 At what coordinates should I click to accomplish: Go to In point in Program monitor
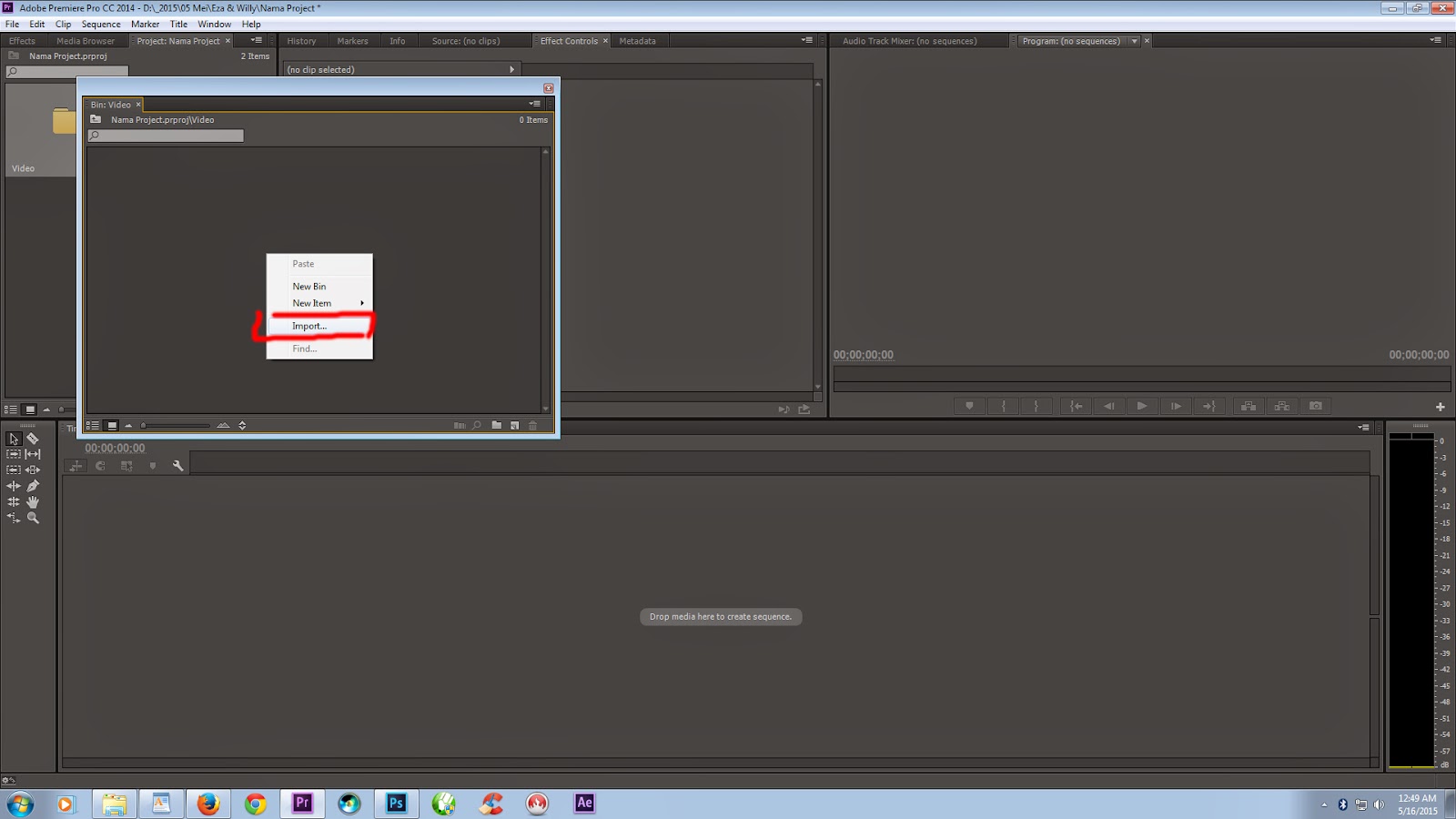(x=1076, y=406)
